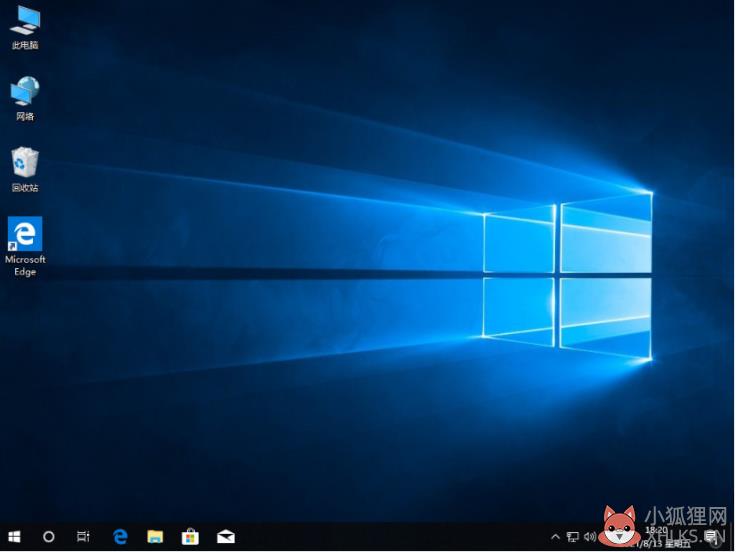Select the Microsoft Edge desktop shortcut
Image resolution: width=737 pixels, height=552 pixels.
25,247
